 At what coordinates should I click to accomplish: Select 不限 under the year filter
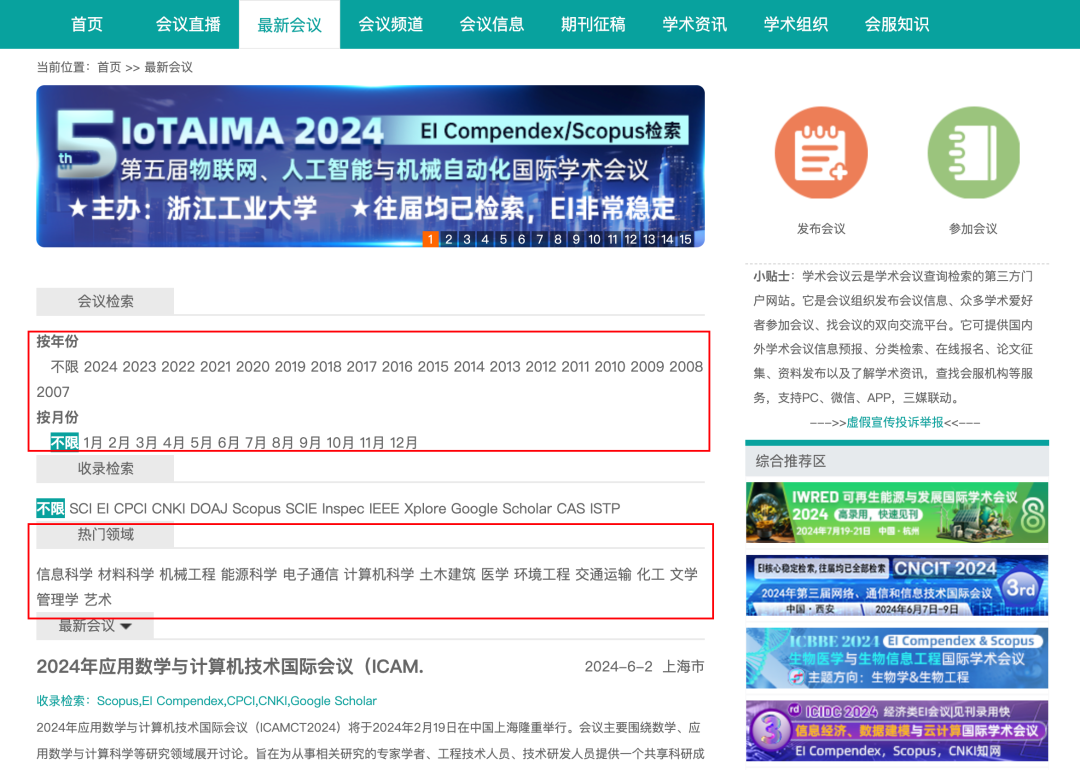coord(65,366)
